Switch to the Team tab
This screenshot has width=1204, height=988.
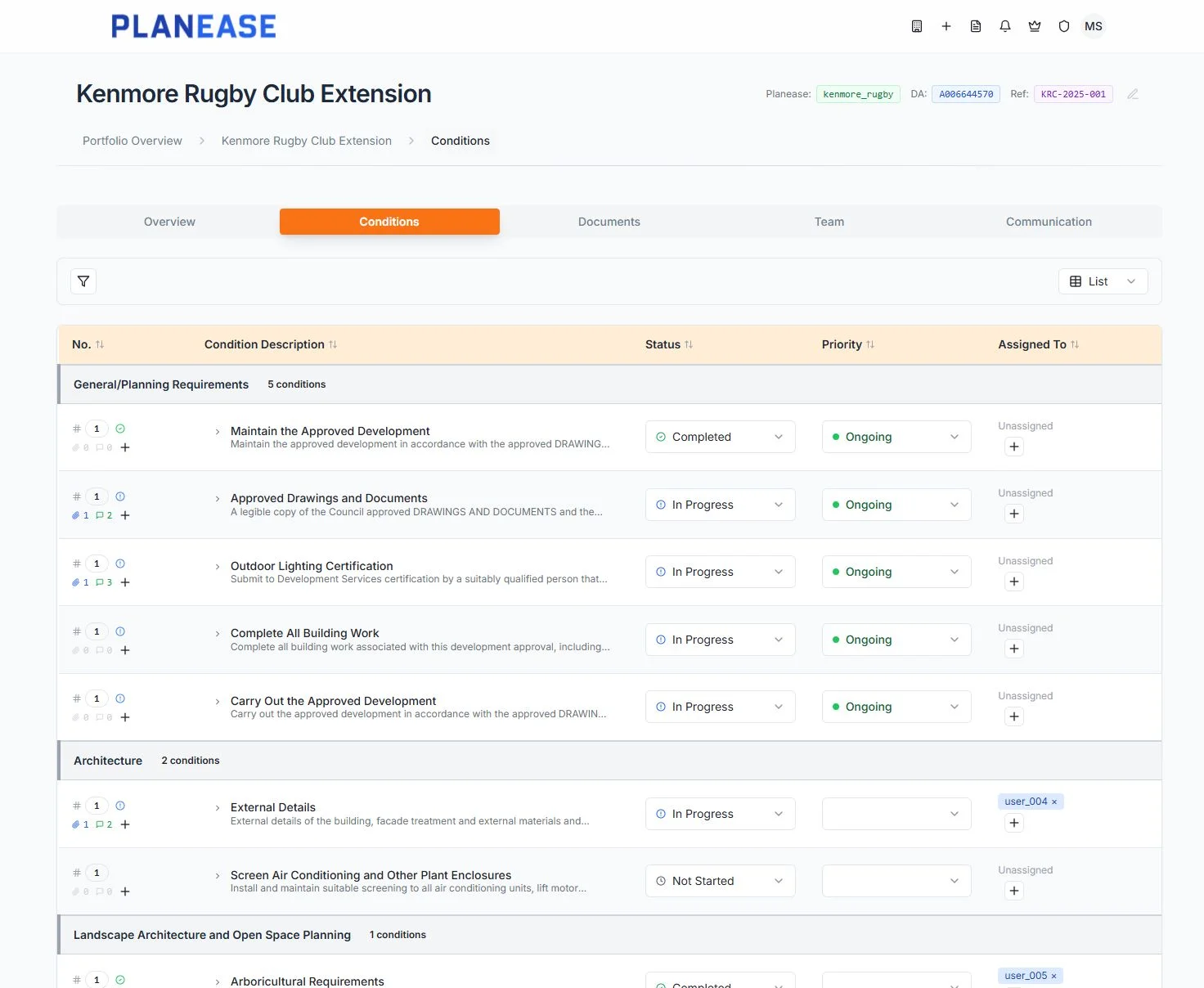(829, 222)
